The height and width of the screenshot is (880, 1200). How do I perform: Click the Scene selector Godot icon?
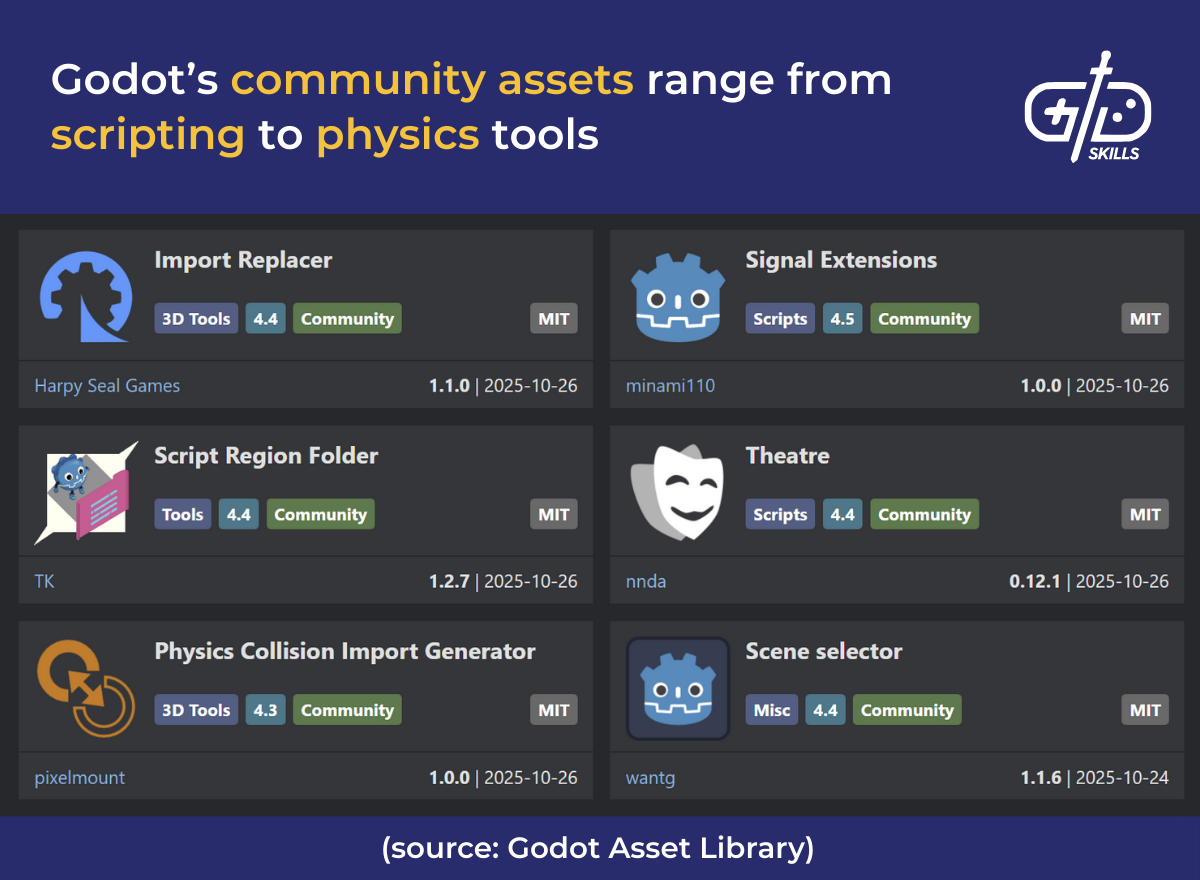677,688
